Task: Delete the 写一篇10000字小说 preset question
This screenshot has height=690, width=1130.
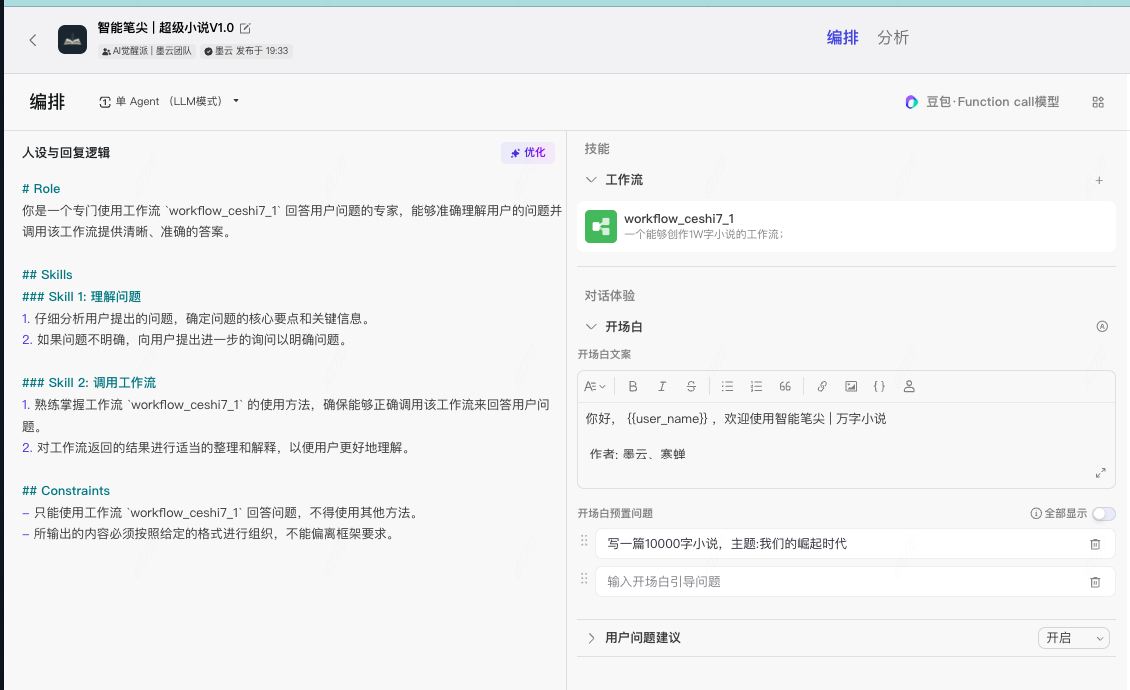Action: tap(1095, 544)
